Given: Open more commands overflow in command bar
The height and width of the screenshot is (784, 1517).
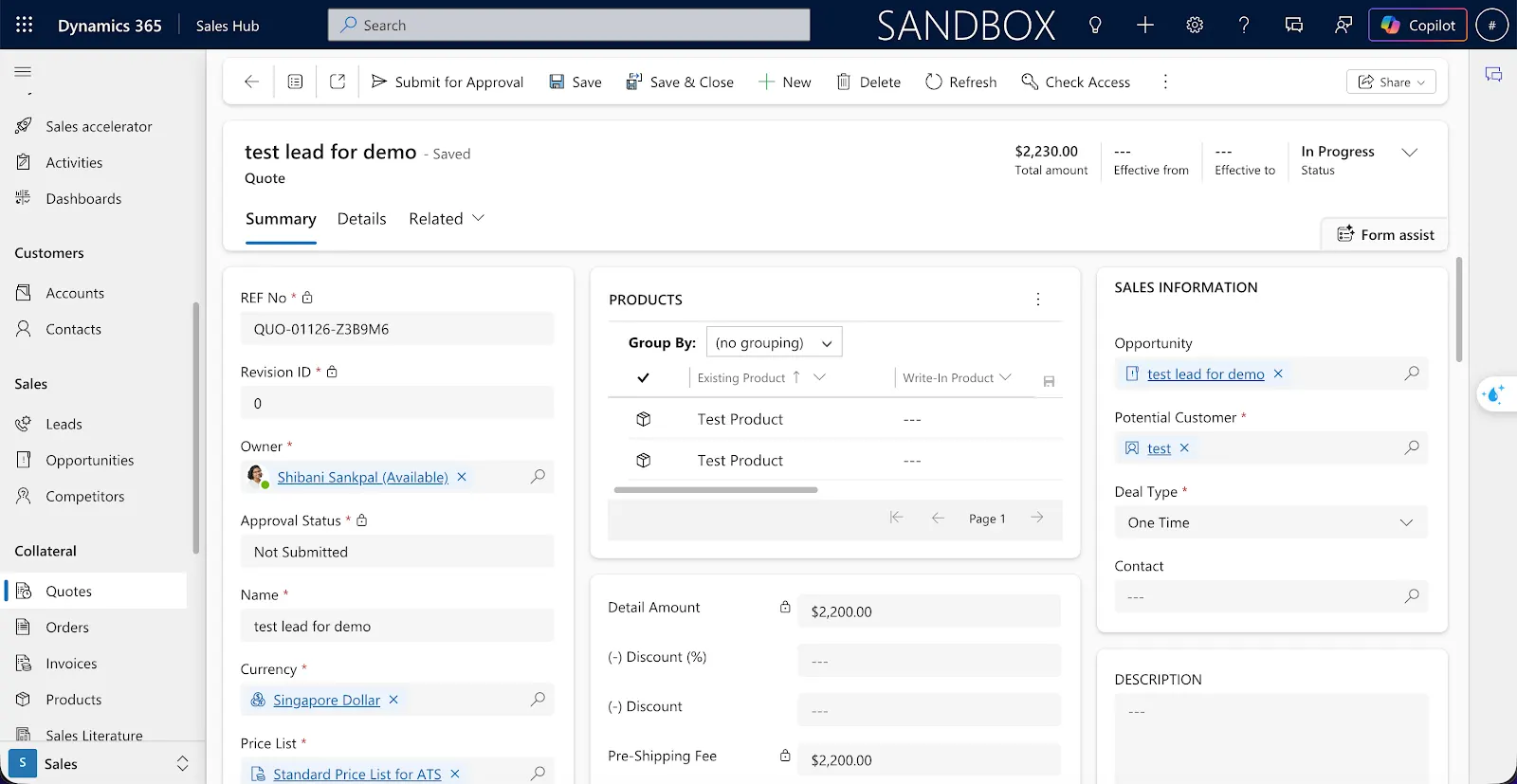Looking at the screenshot, I should [1165, 82].
